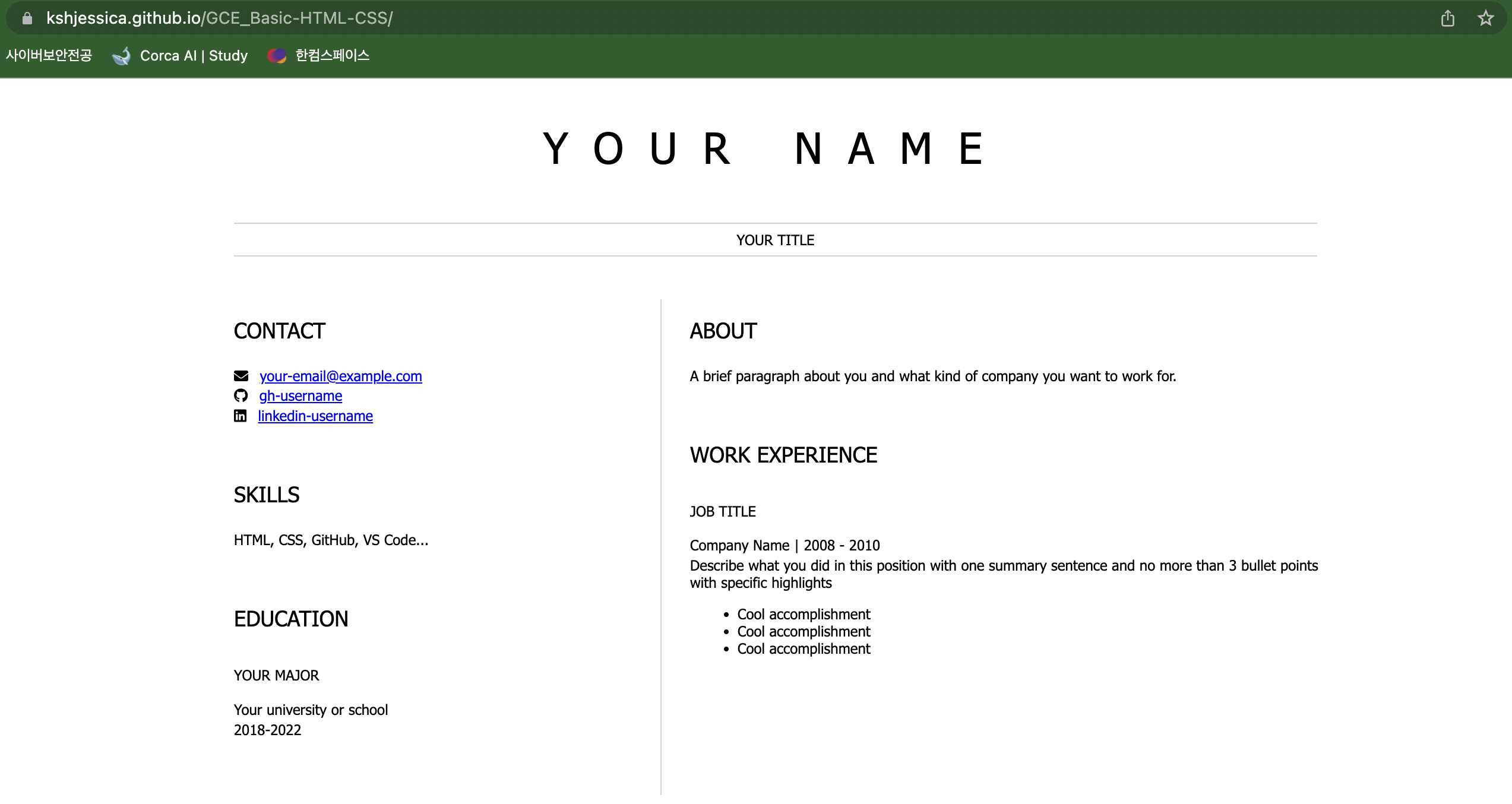Screen dimensions: 1512x804
Task: Click the envelope email icon
Action: (241, 376)
